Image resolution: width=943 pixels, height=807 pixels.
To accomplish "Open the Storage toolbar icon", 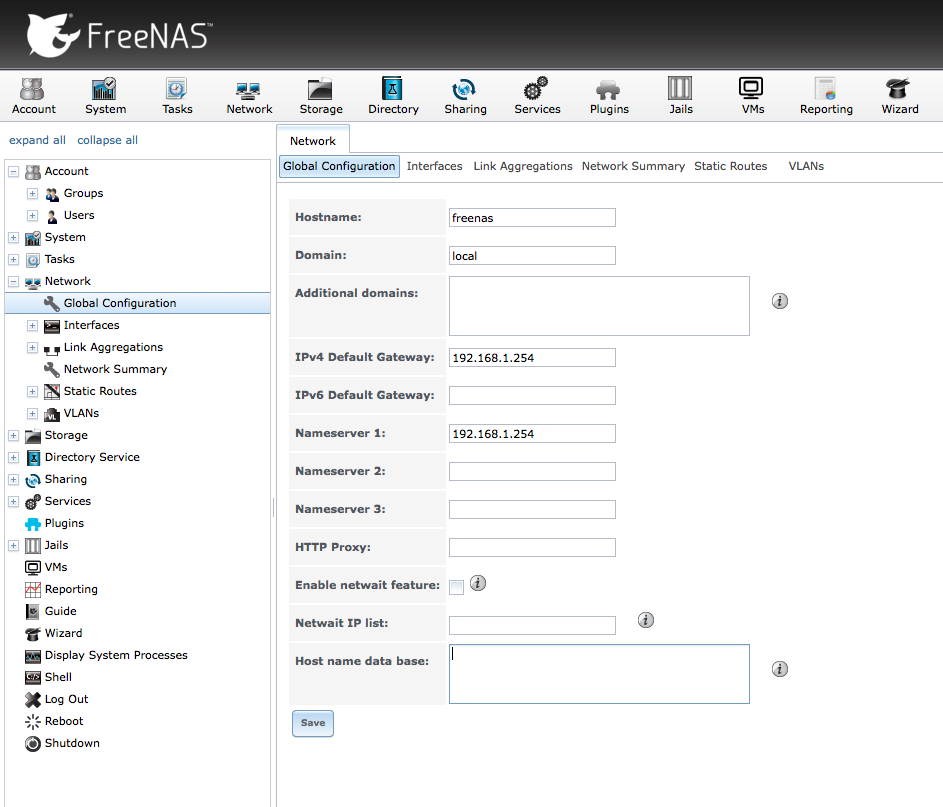I will [321, 90].
